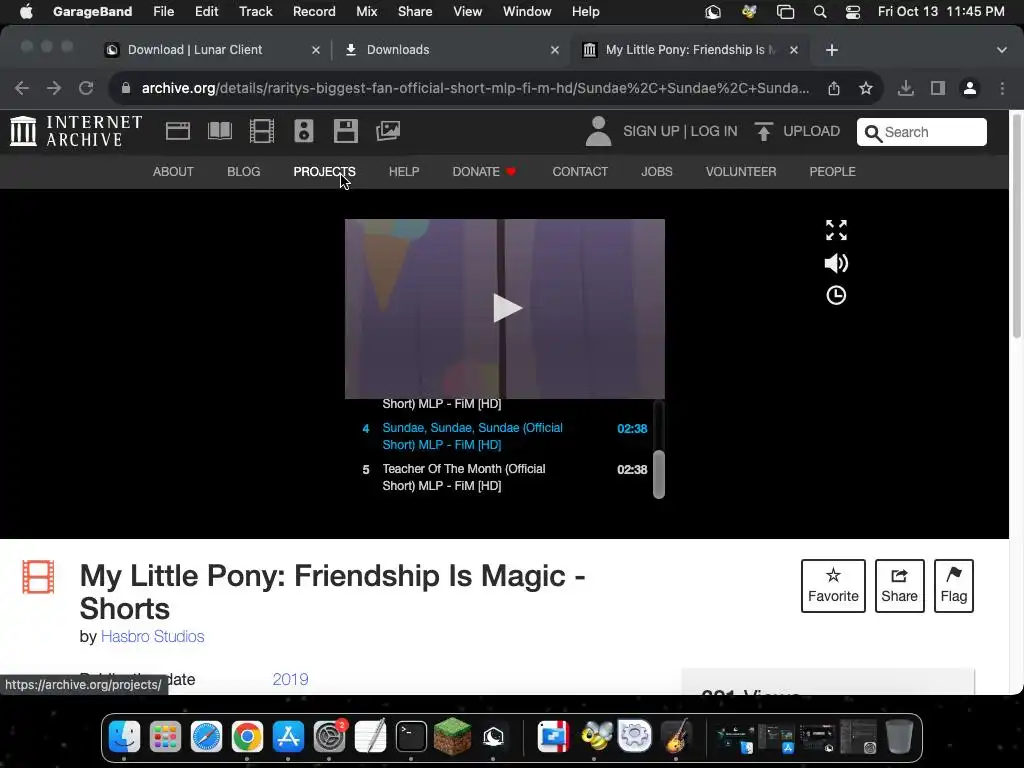Go forward in browser history
1024x768 pixels.
[54, 88]
